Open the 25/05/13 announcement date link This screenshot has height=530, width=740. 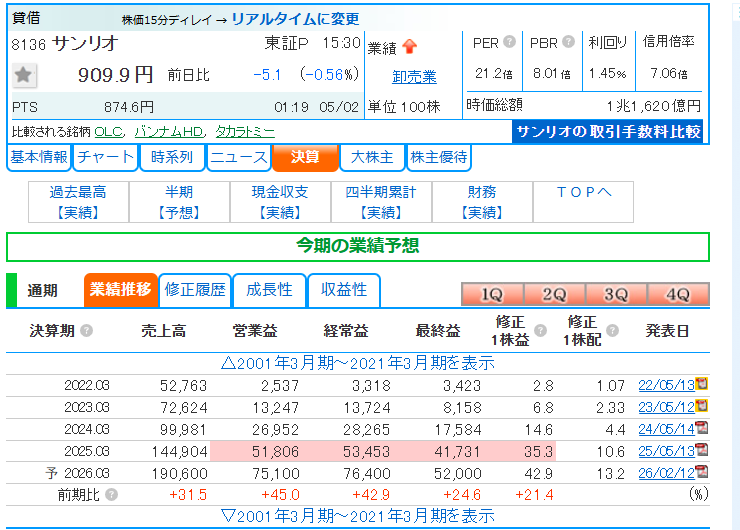pyautogui.click(x=666, y=451)
